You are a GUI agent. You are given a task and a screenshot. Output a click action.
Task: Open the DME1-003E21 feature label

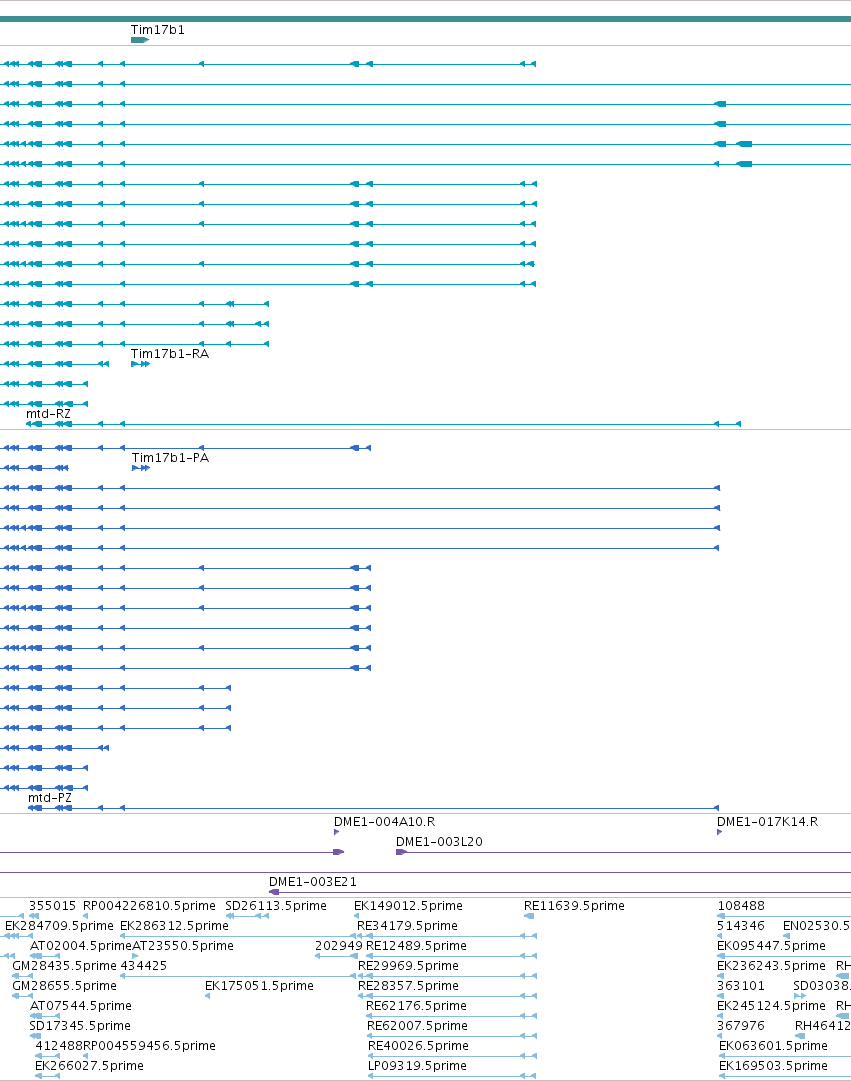(312, 882)
